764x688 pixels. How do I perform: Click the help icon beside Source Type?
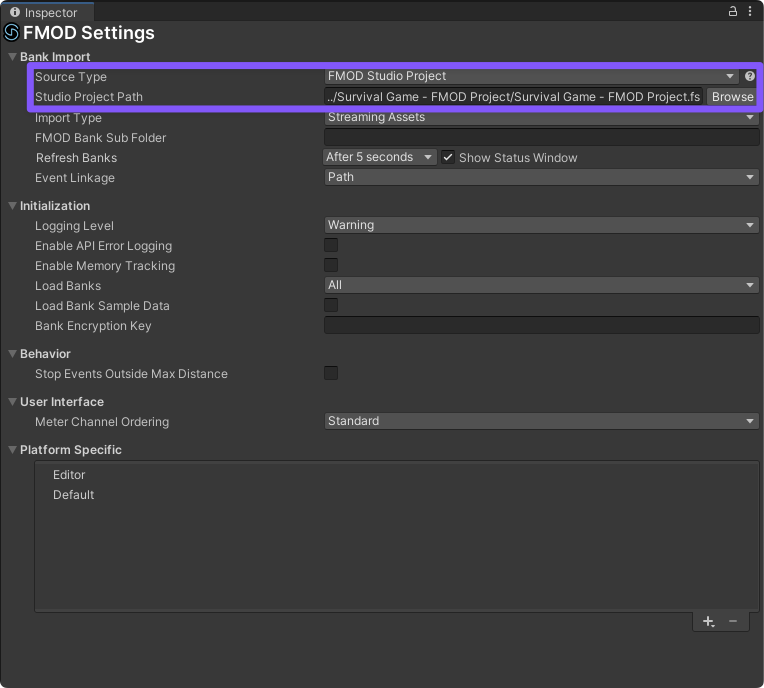(749, 76)
